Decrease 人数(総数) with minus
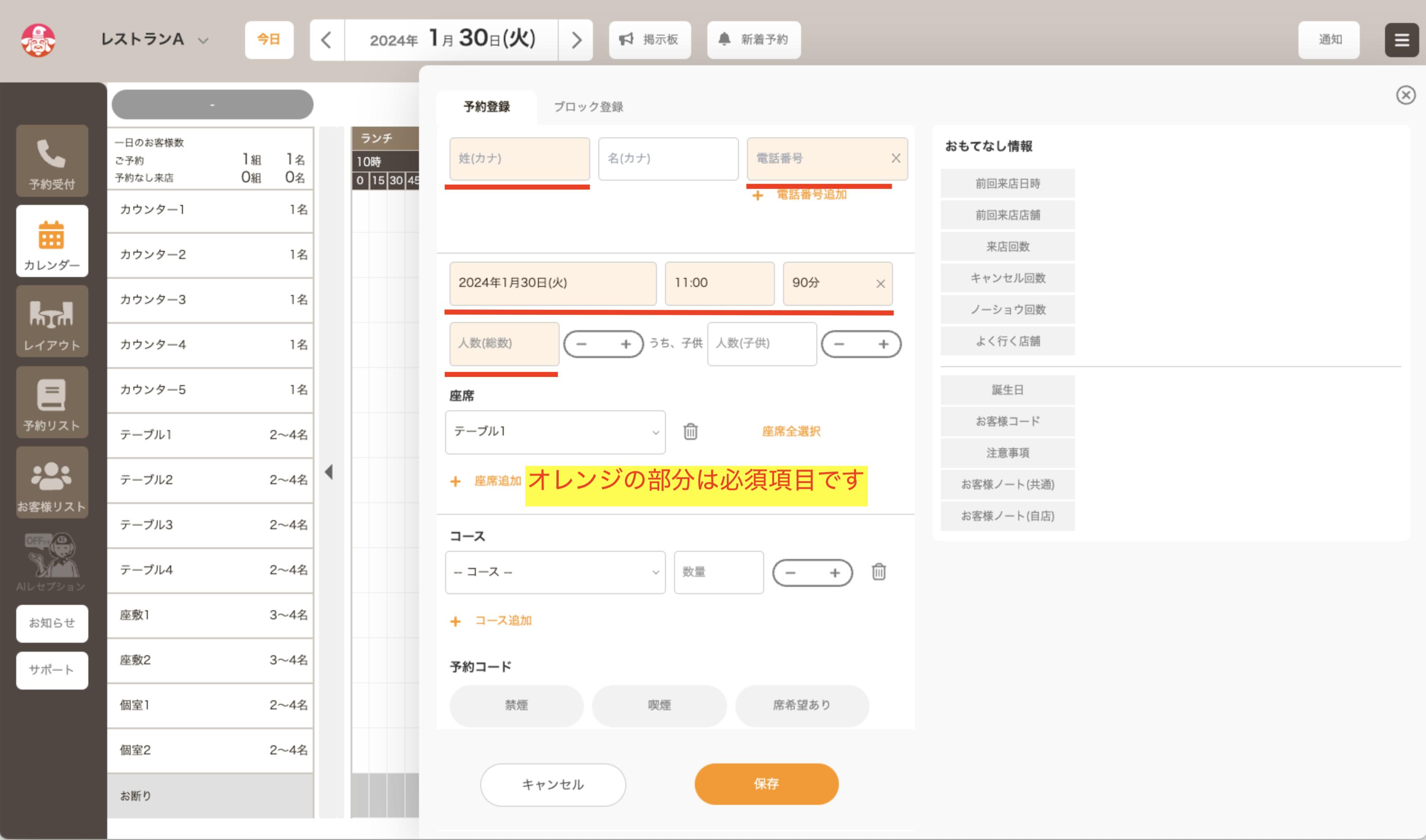 click(582, 344)
